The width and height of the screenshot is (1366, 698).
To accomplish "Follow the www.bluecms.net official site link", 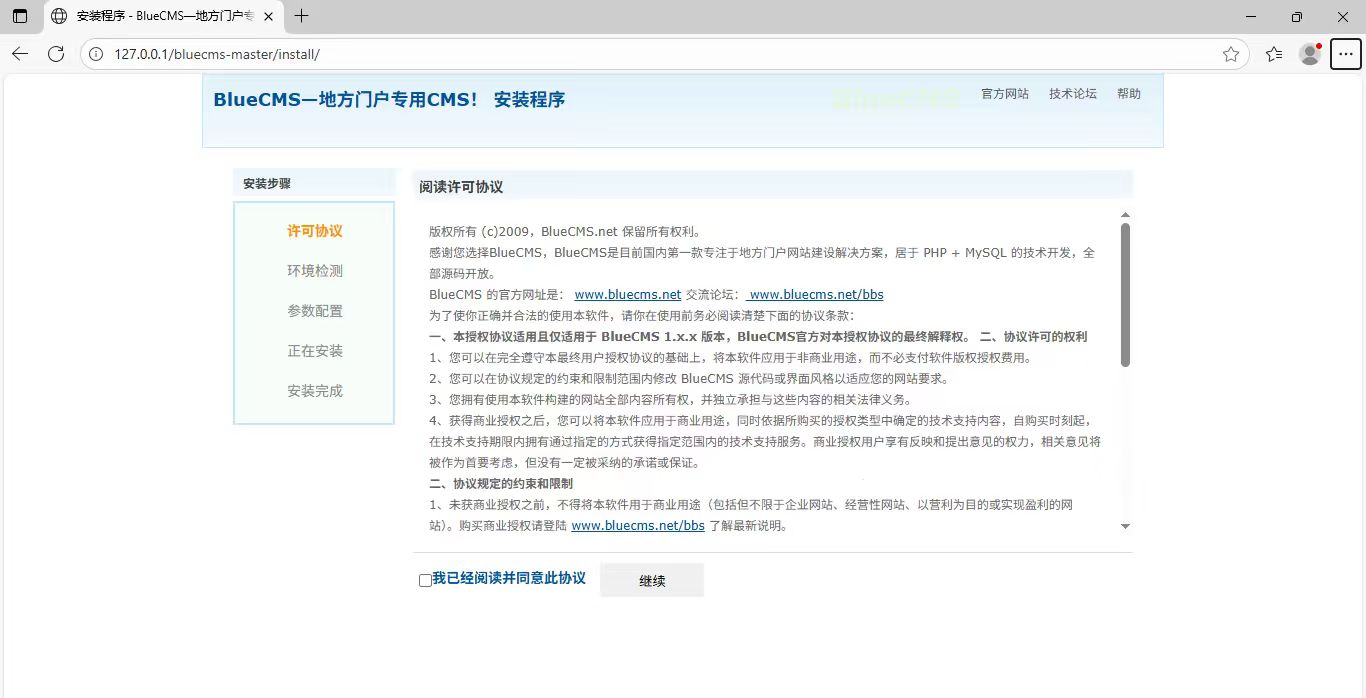I will pyautogui.click(x=628, y=295).
